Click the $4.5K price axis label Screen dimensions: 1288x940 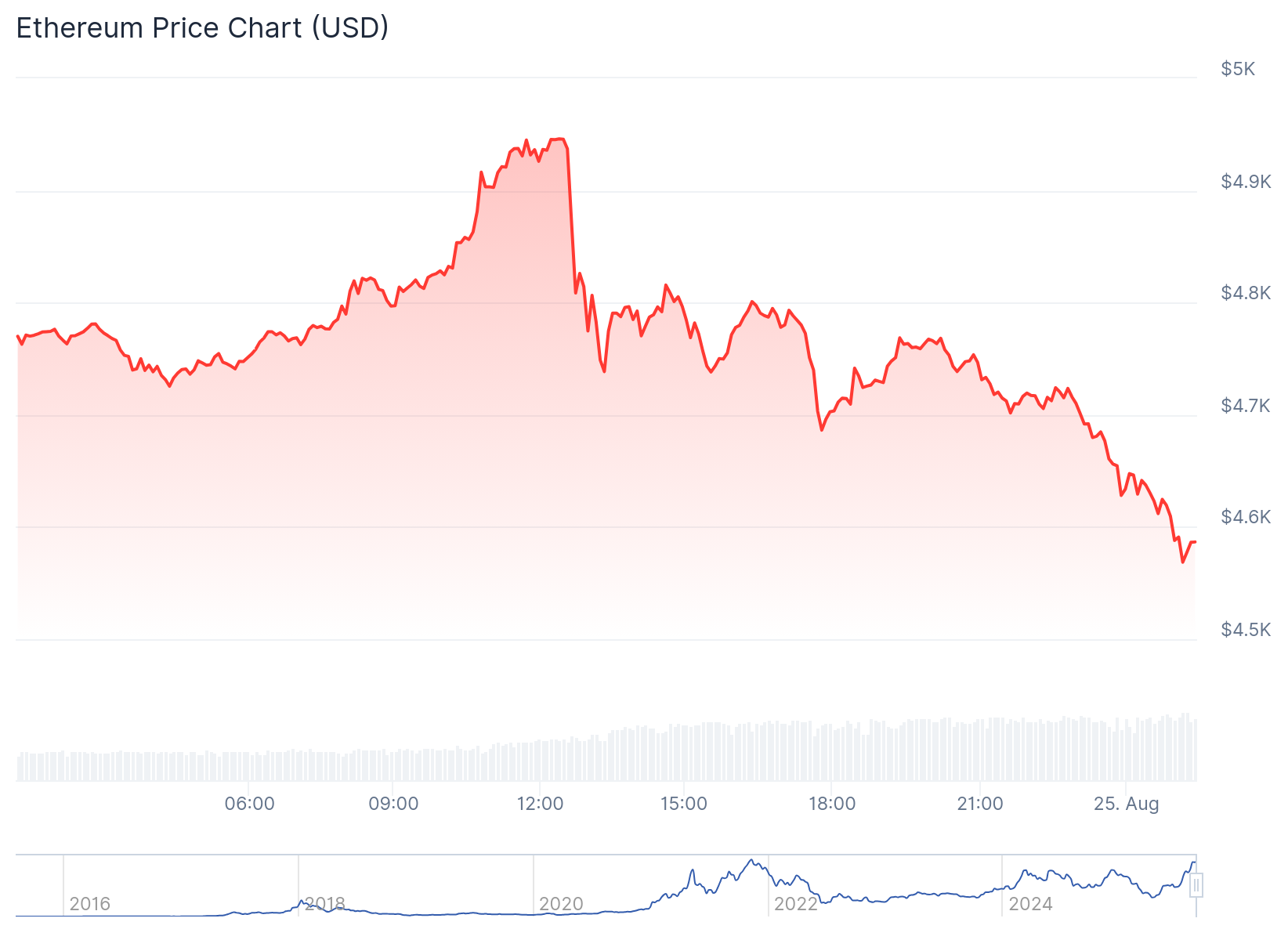1246,630
